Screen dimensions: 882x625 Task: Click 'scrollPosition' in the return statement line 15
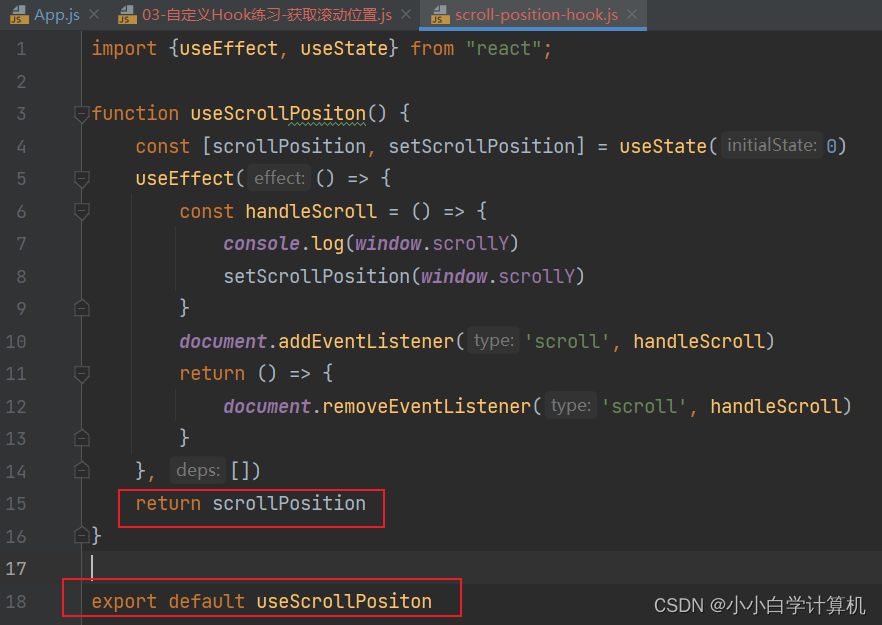click(289, 503)
